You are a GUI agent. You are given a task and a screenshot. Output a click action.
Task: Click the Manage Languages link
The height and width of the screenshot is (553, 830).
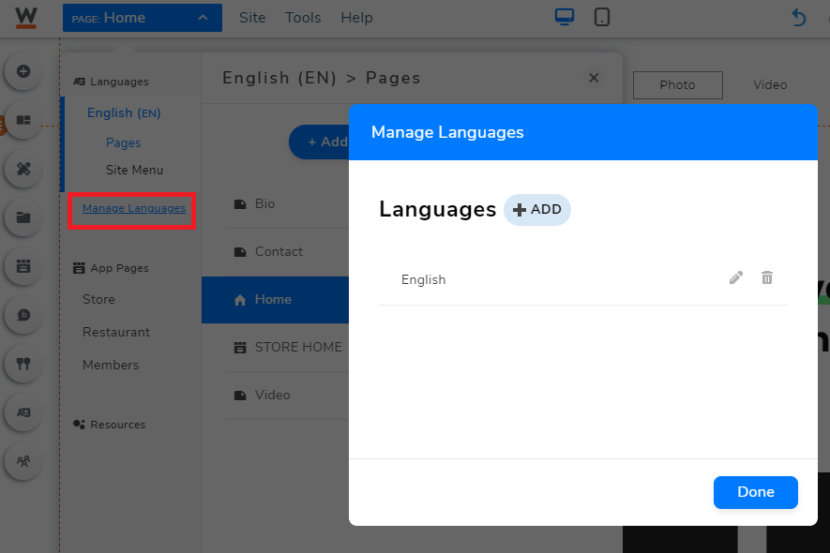coord(134,208)
